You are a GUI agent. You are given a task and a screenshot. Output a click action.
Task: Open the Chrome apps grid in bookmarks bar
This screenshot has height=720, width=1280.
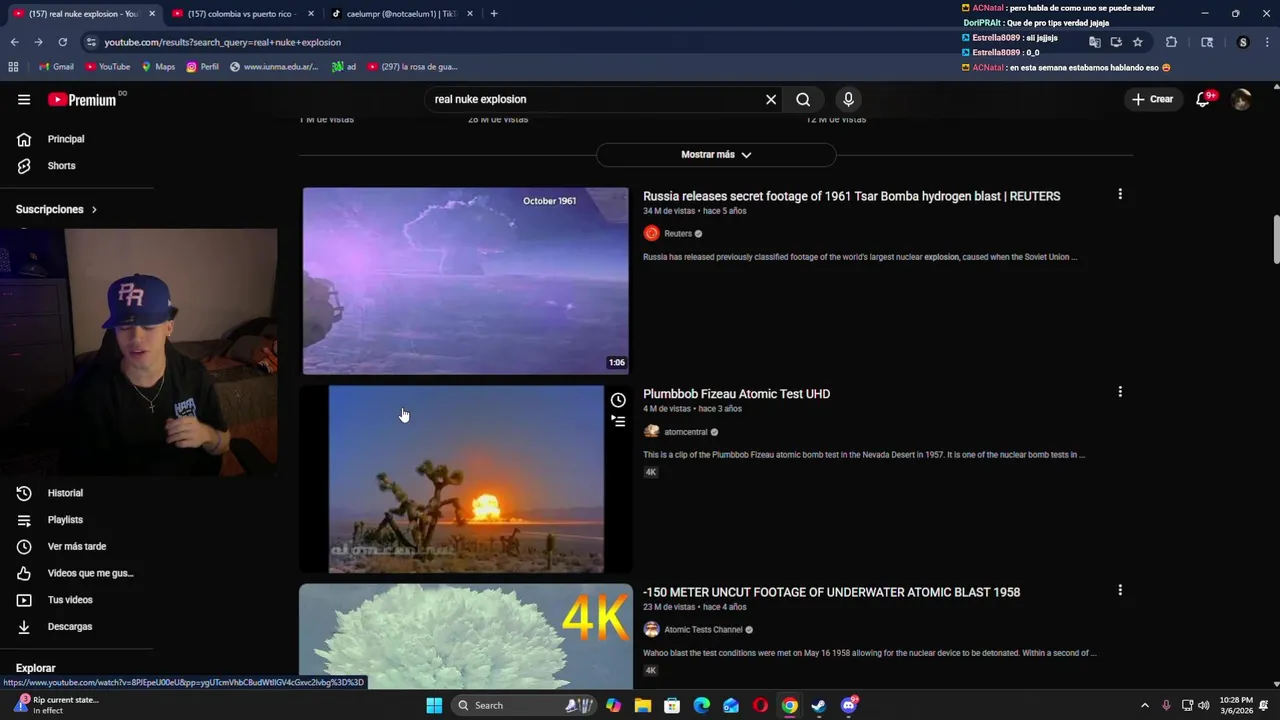13,67
